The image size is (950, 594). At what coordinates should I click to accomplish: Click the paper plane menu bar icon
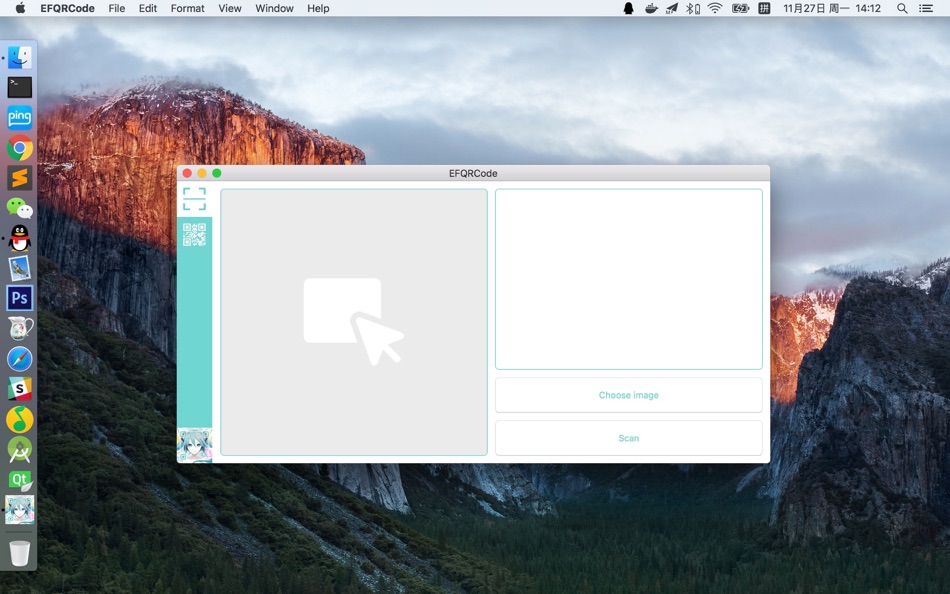672,8
